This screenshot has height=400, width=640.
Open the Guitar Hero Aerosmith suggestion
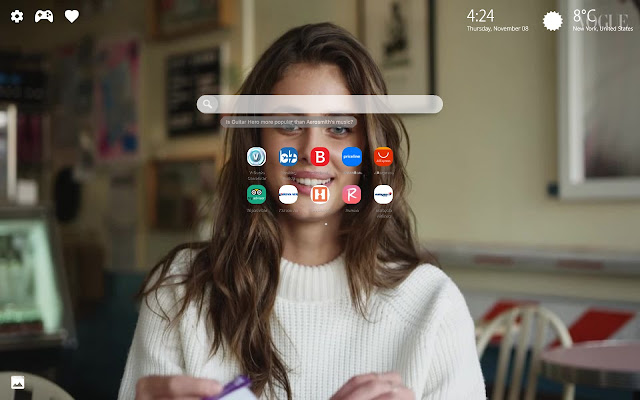289,122
